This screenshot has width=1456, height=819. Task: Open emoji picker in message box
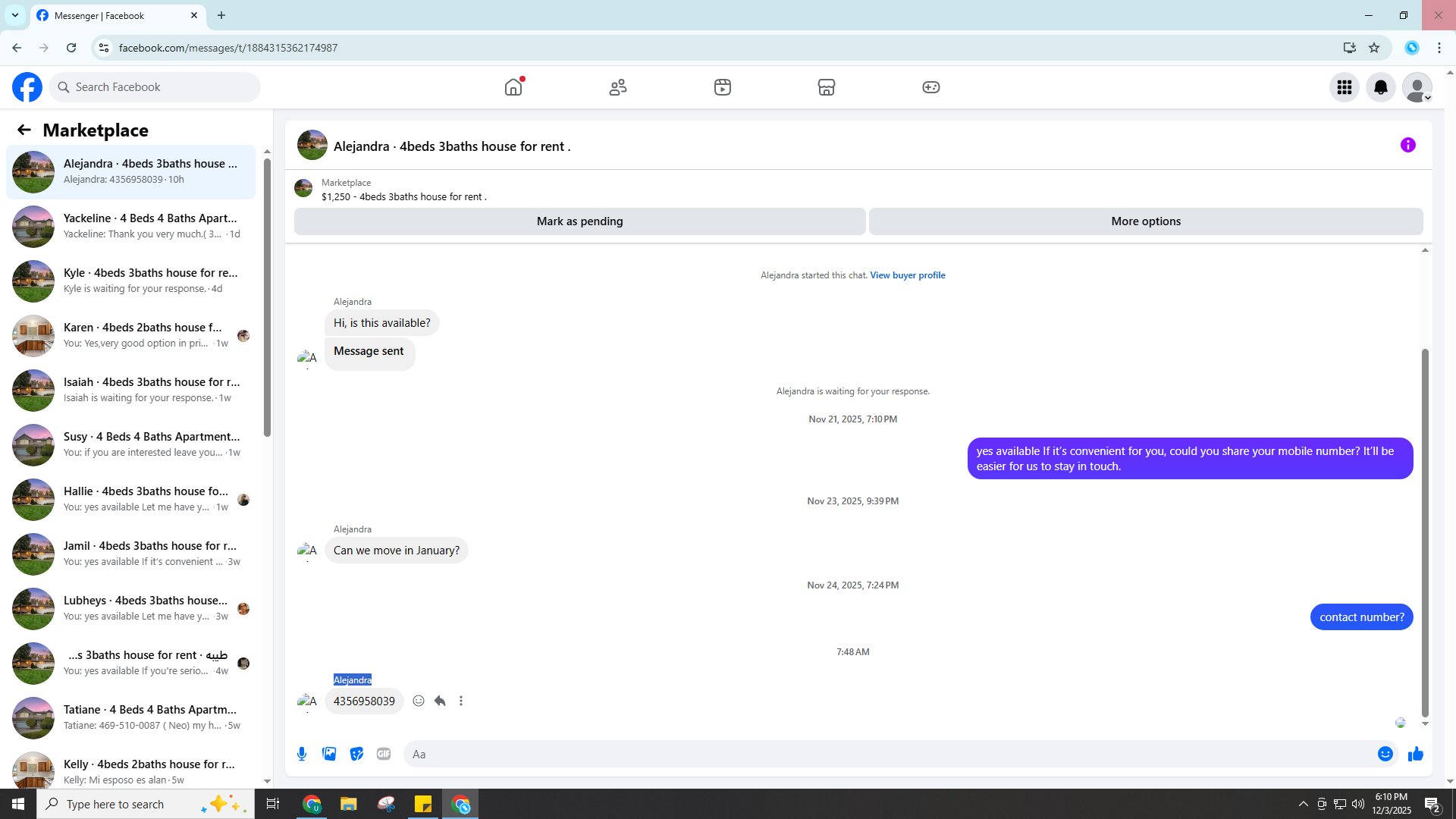1385,754
